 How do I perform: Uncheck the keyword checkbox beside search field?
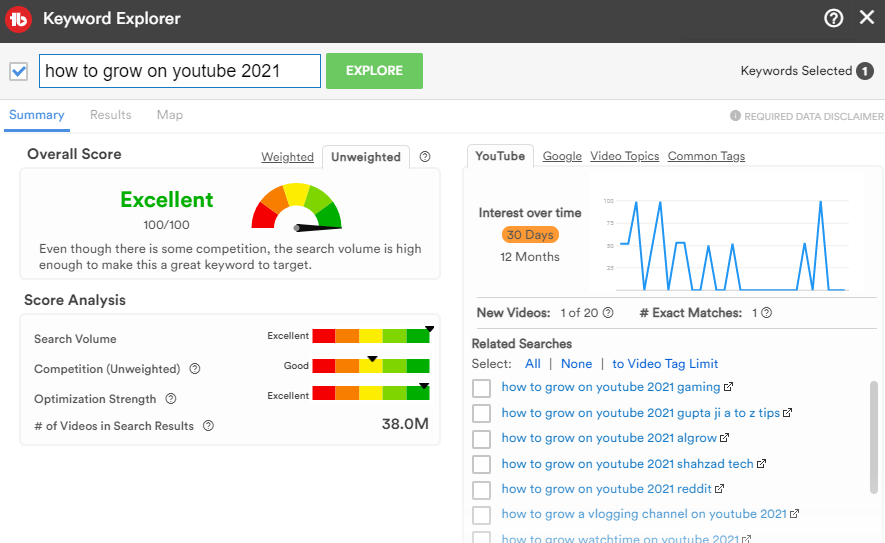[19, 72]
